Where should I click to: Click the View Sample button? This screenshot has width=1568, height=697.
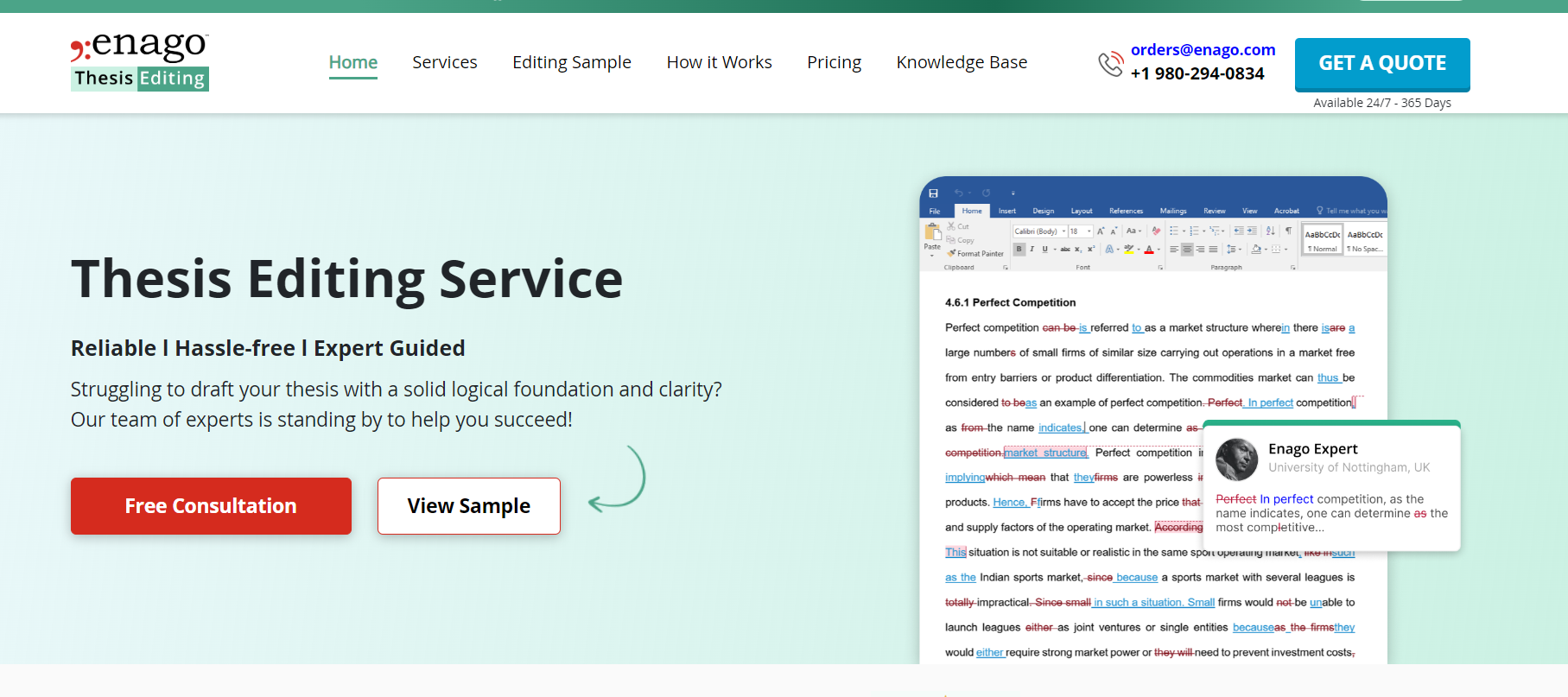[x=469, y=506]
